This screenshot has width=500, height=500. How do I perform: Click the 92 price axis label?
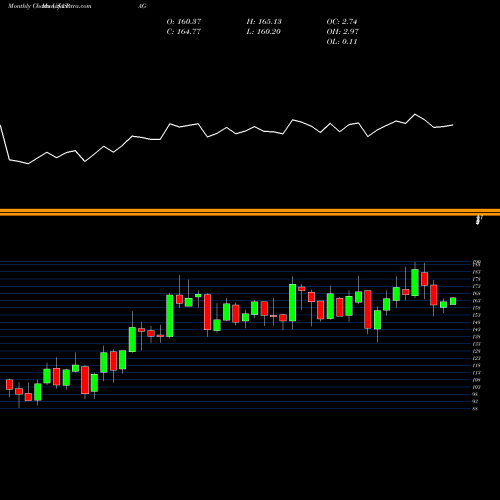tap(475, 402)
